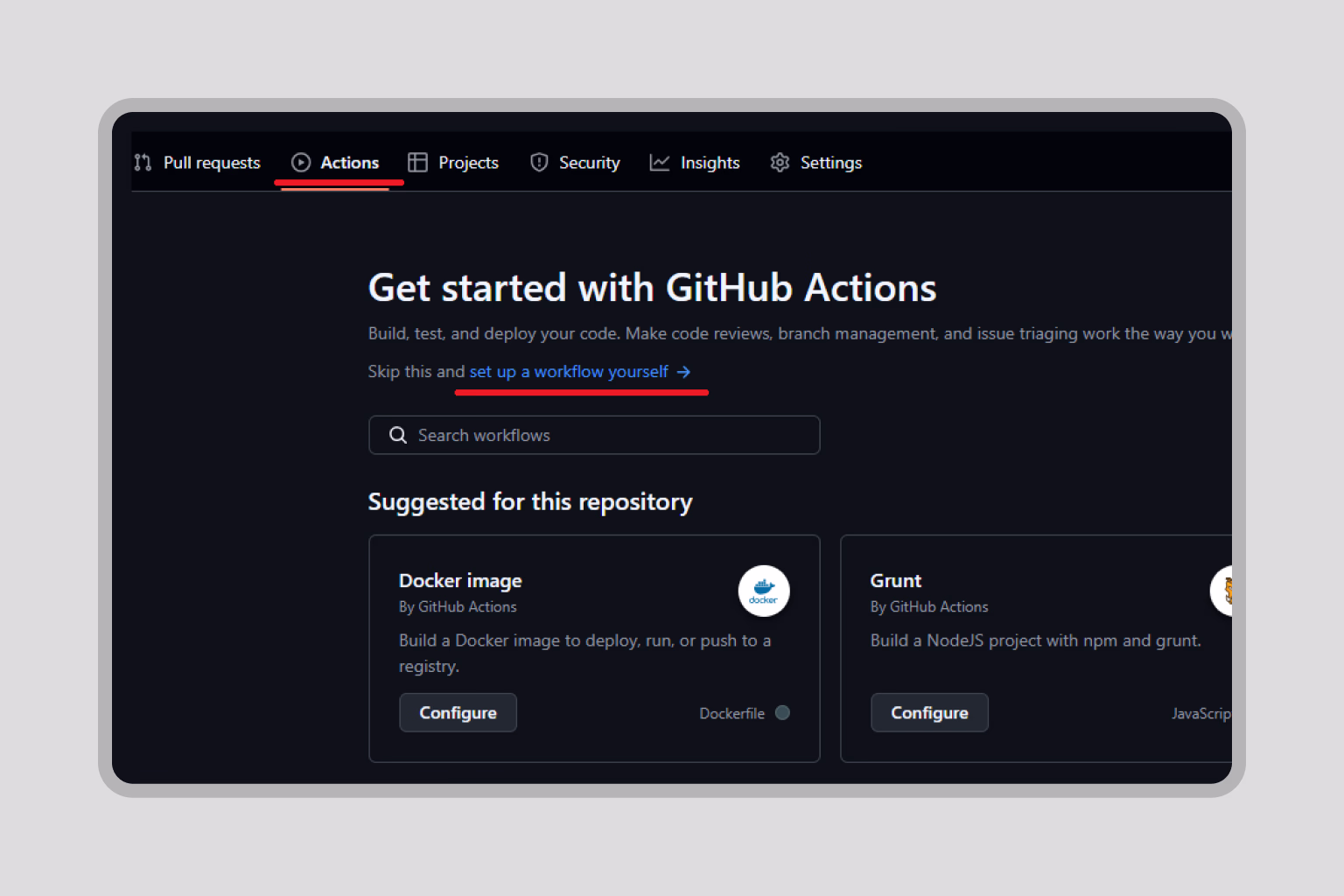Screen dimensions: 1344x896
Task: Focus the Search workflows field
Action: coord(594,435)
